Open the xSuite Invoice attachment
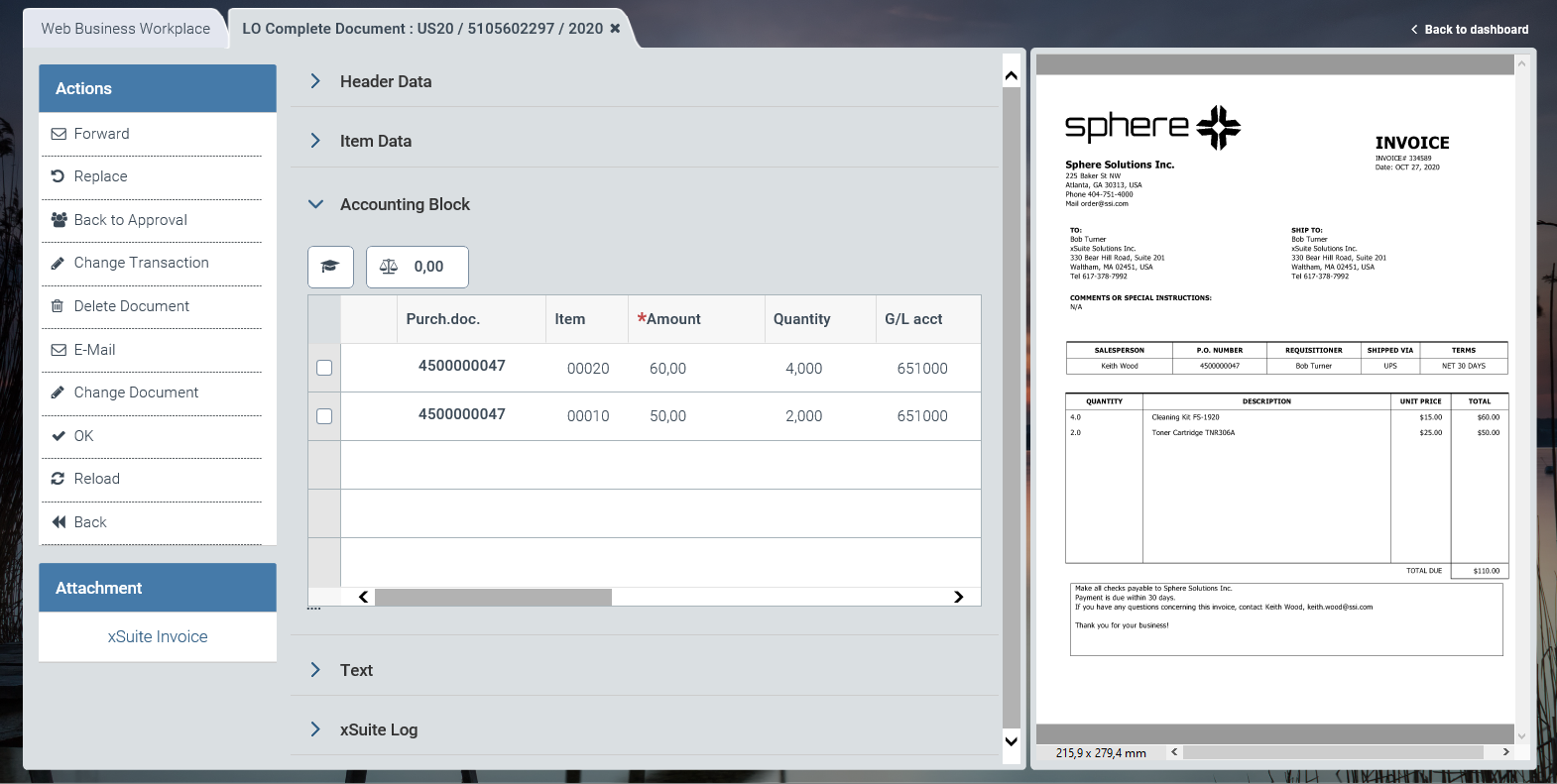Screen dimensions: 1557x784 coord(158,636)
